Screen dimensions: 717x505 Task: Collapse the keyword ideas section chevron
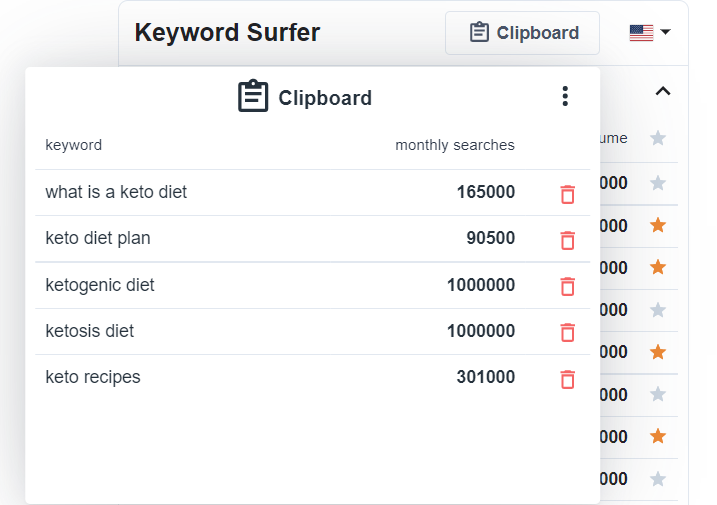663,91
